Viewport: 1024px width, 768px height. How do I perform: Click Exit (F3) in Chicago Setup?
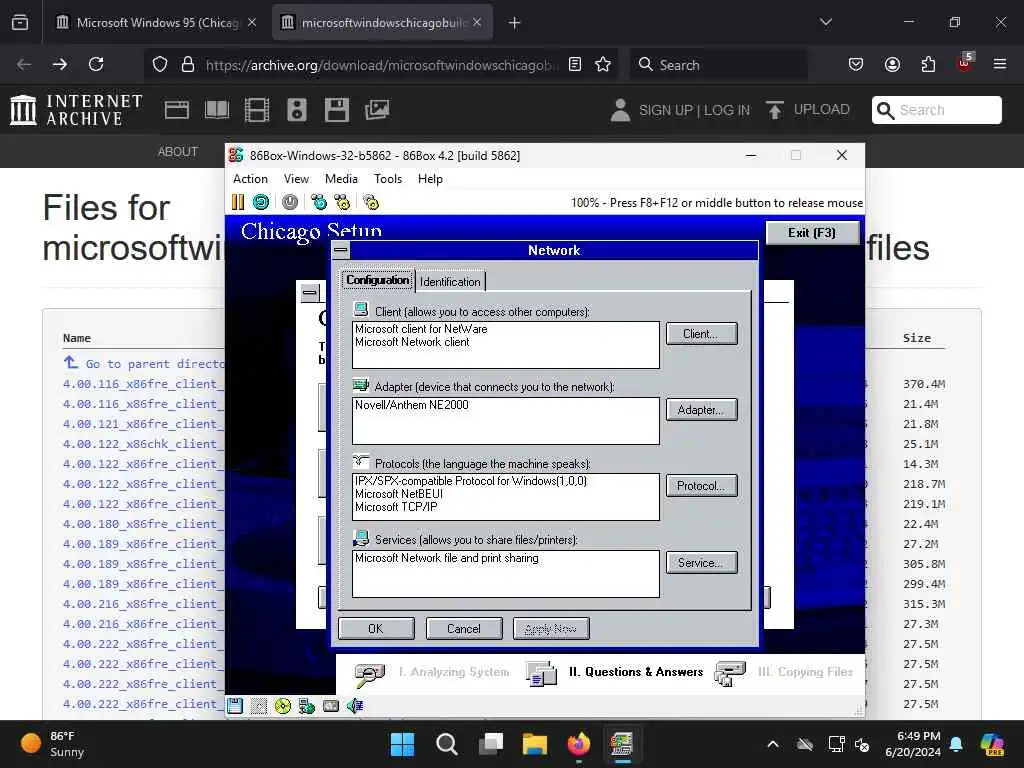click(812, 233)
